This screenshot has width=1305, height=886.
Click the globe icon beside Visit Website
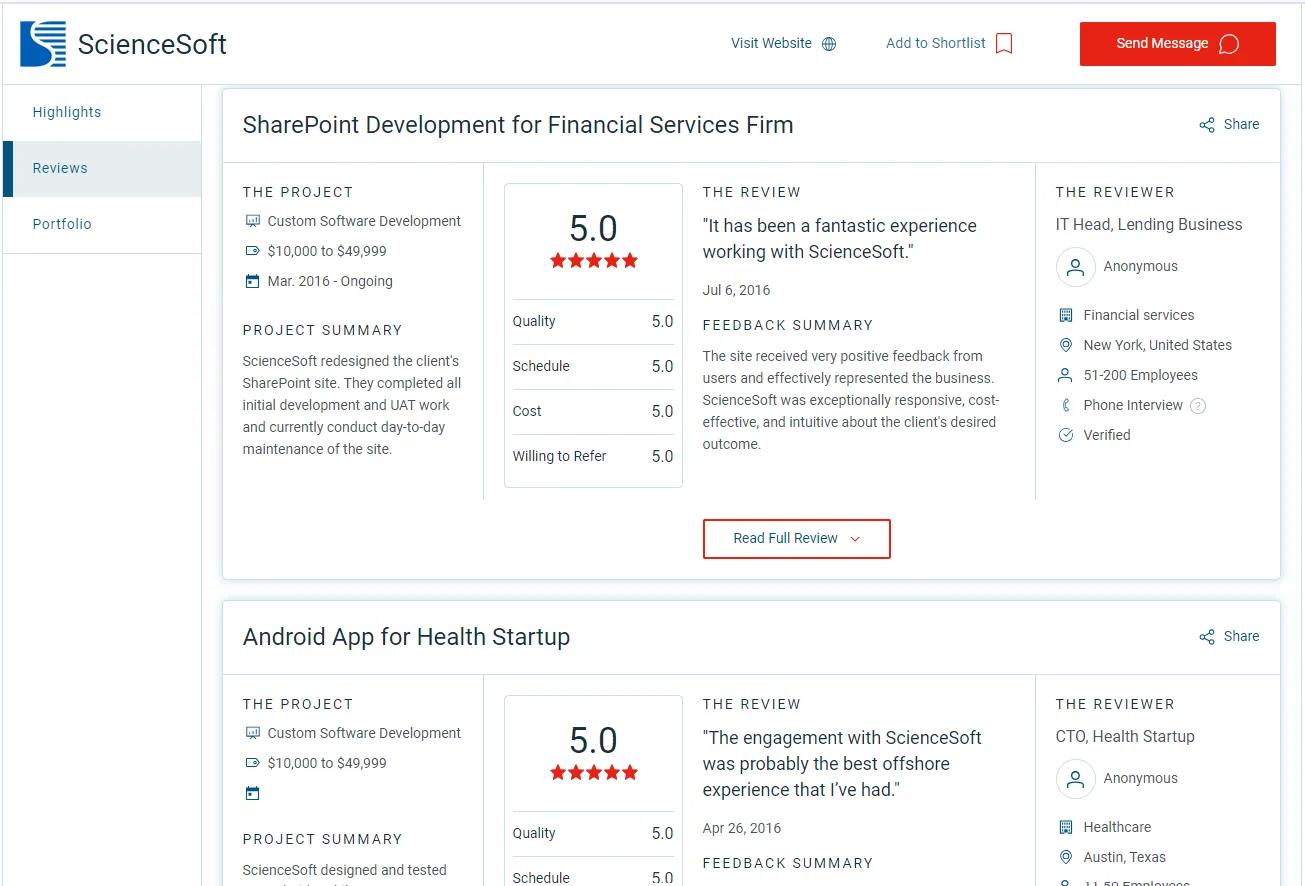pos(829,44)
